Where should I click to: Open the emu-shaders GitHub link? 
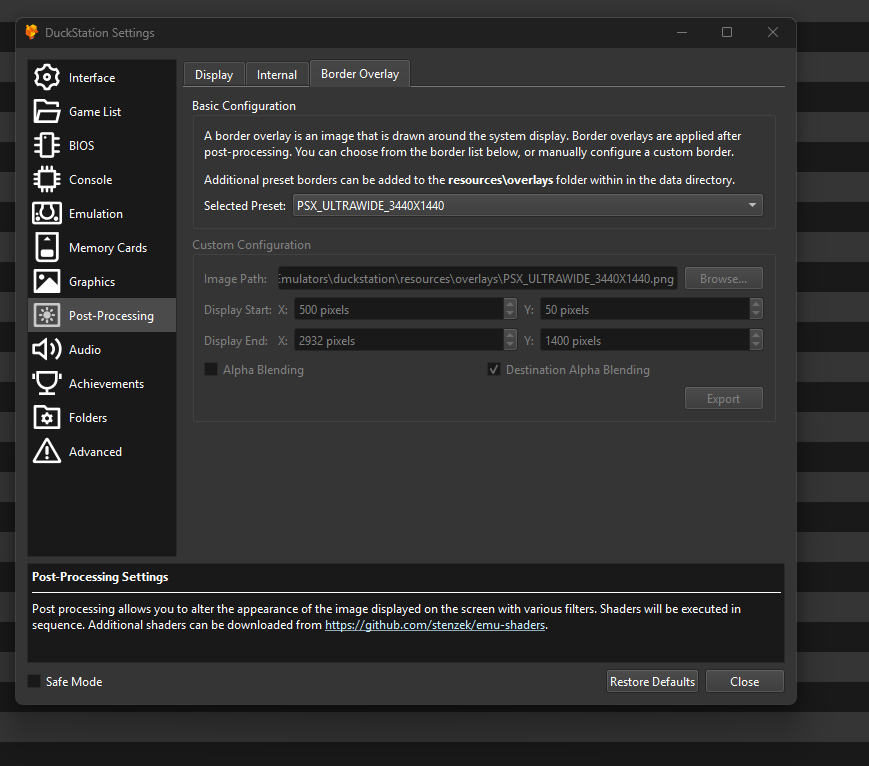coord(435,625)
